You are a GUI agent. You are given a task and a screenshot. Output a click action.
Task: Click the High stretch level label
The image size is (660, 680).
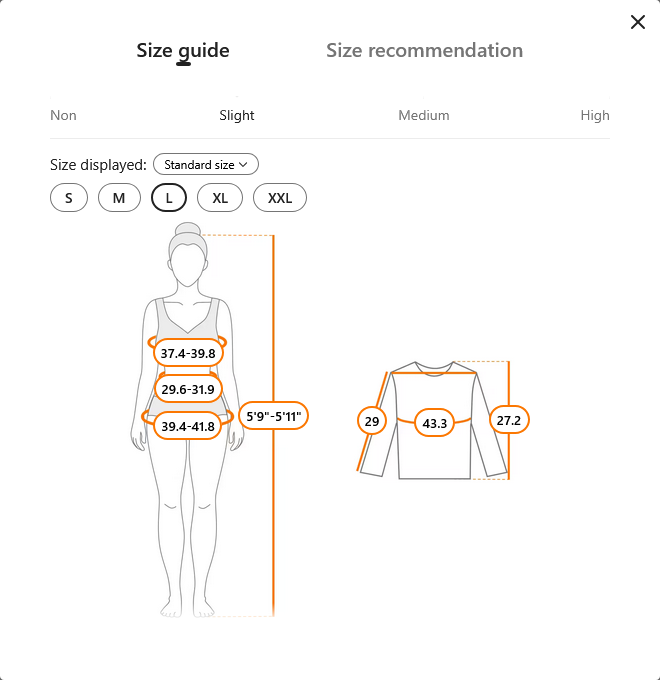click(594, 115)
